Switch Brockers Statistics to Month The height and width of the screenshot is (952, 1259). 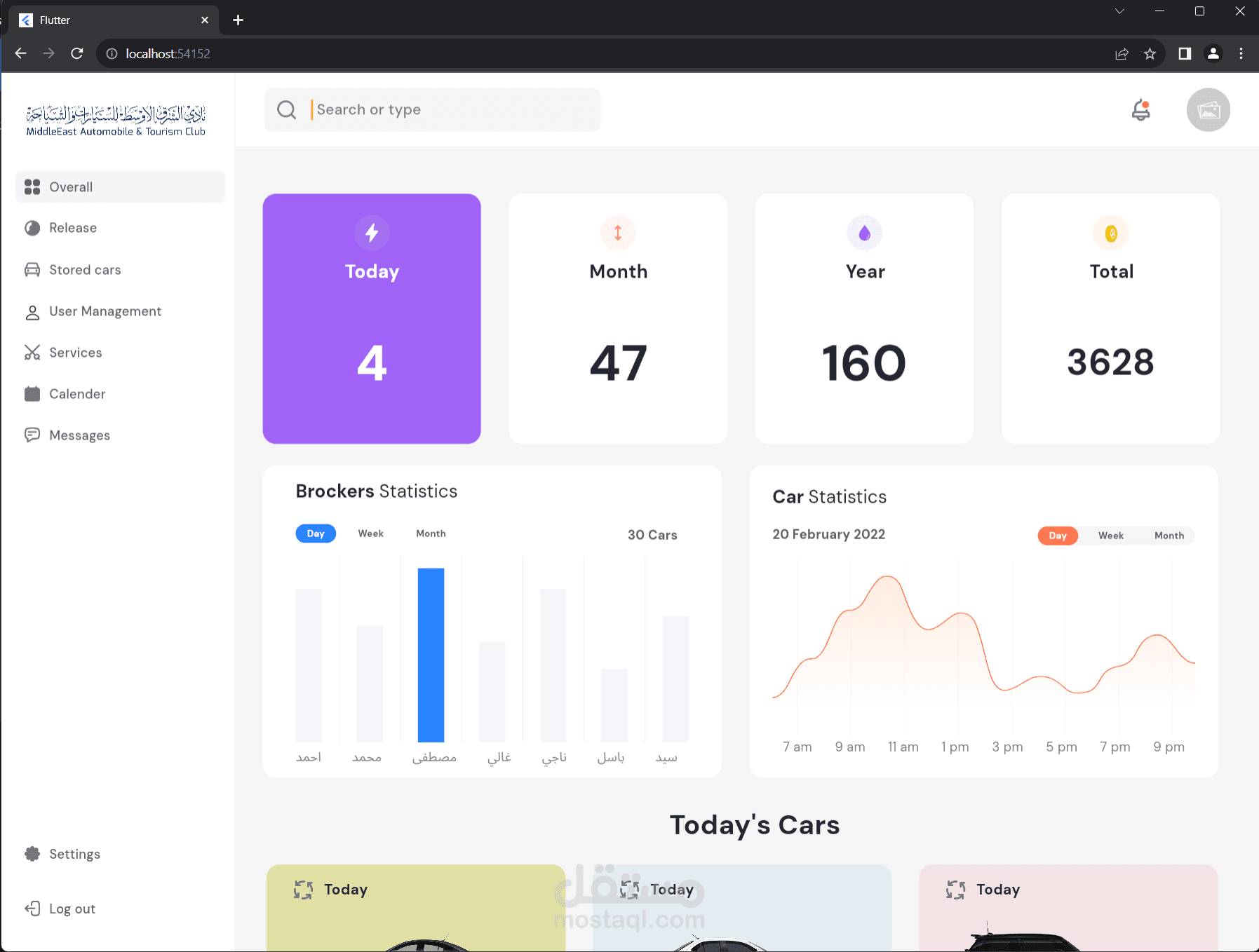click(431, 533)
